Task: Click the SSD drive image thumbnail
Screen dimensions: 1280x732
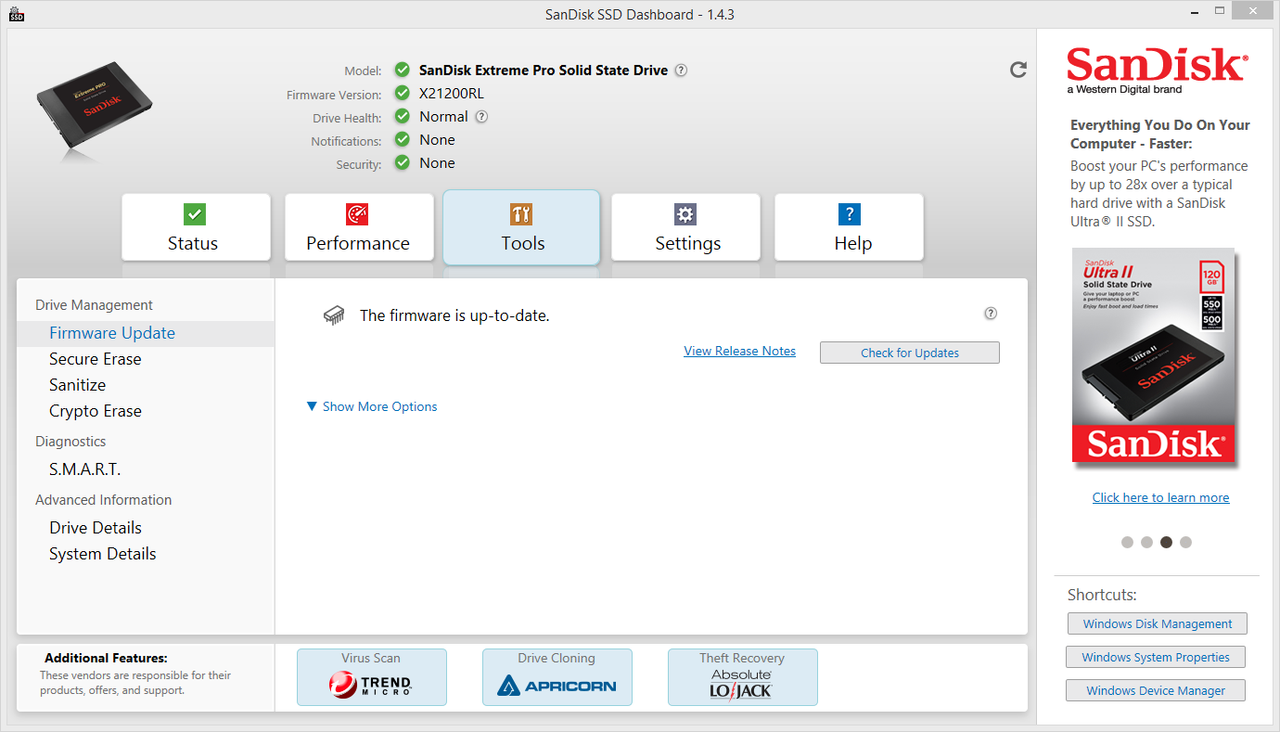Action: (94, 104)
